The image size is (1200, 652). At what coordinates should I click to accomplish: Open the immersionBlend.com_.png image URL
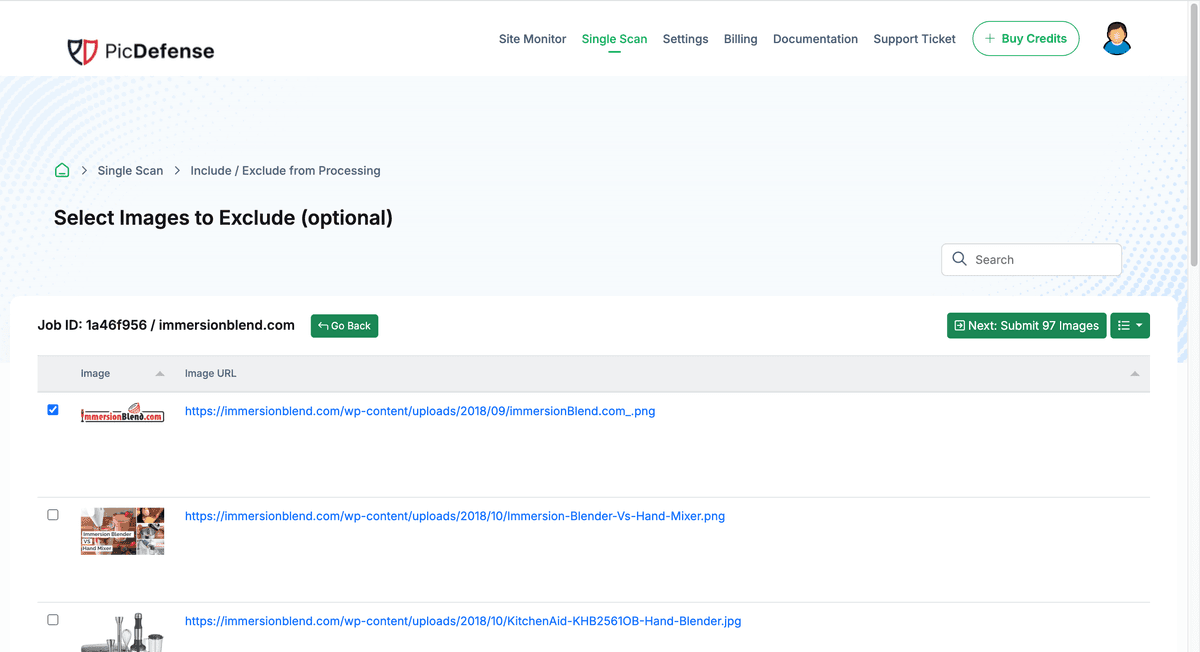click(420, 411)
